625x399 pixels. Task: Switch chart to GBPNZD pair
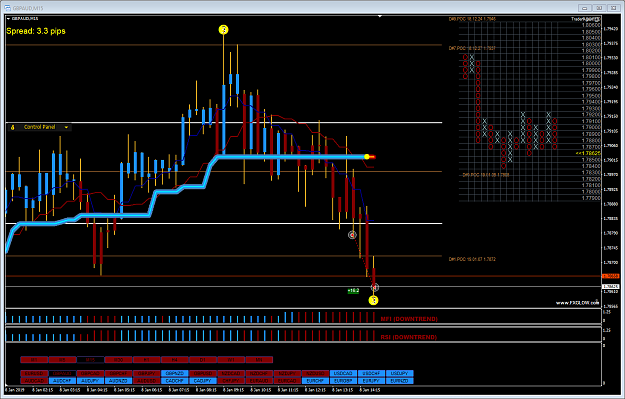tap(175, 373)
